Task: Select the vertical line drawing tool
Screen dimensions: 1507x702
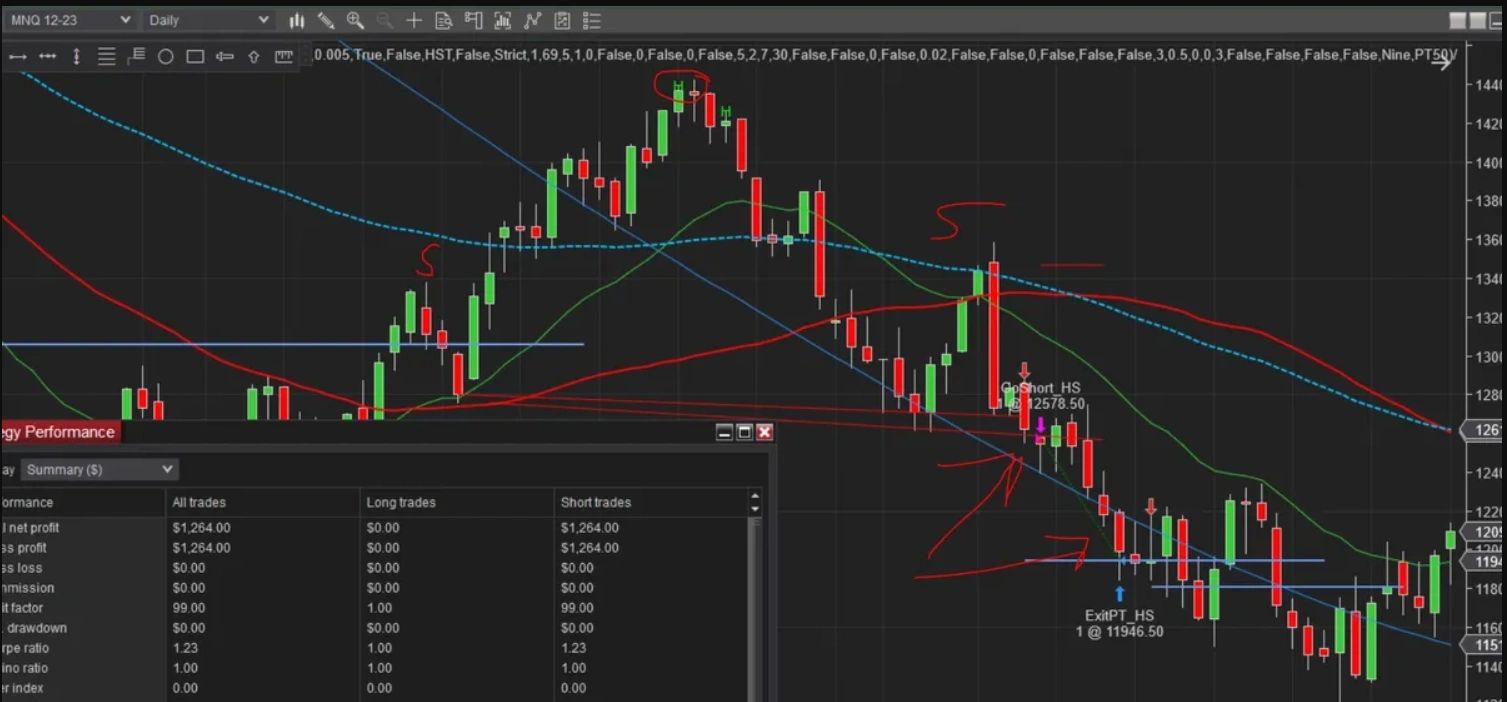Action: pos(77,57)
